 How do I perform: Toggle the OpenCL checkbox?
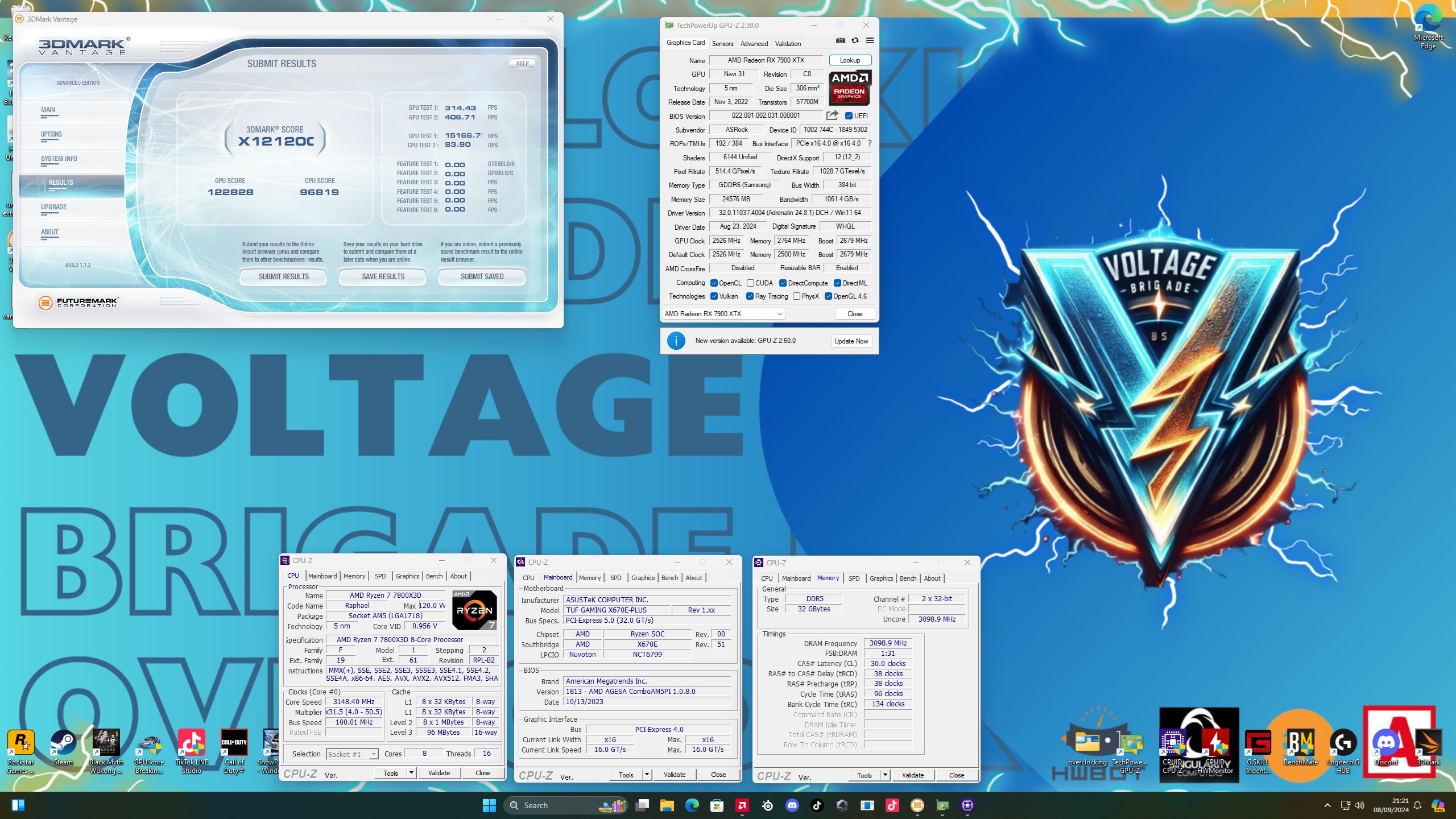(x=714, y=283)
